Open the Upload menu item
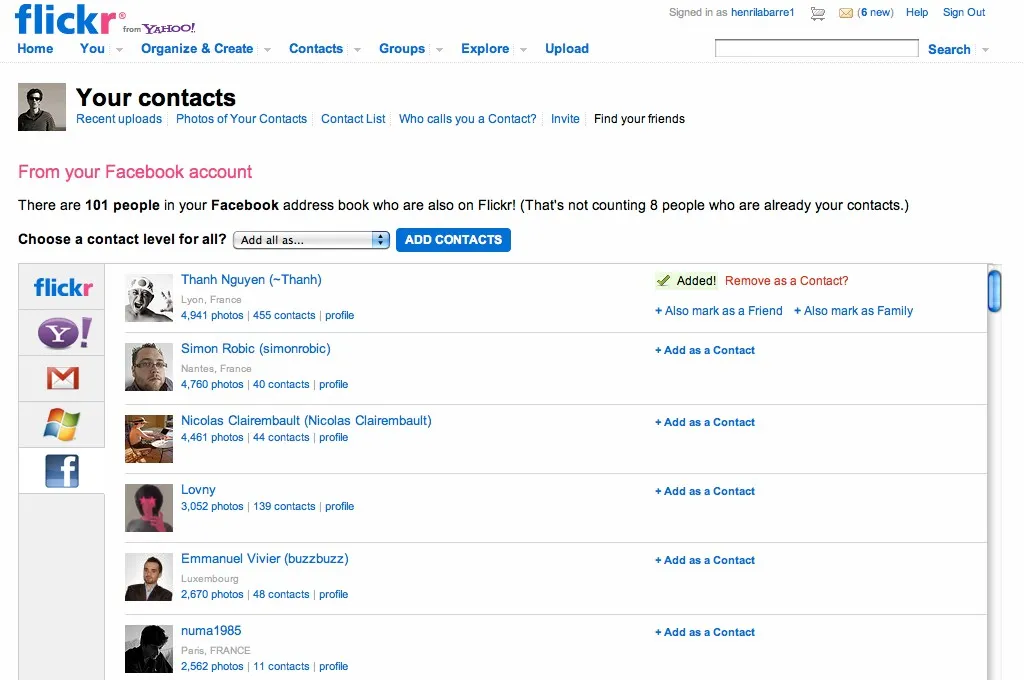The image size is (1024, 680). coord(567,48)
